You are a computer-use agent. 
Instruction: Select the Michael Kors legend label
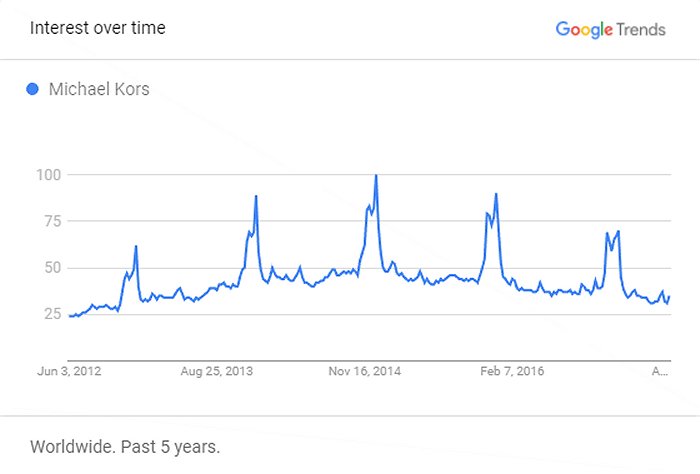(x=99, y=89)
